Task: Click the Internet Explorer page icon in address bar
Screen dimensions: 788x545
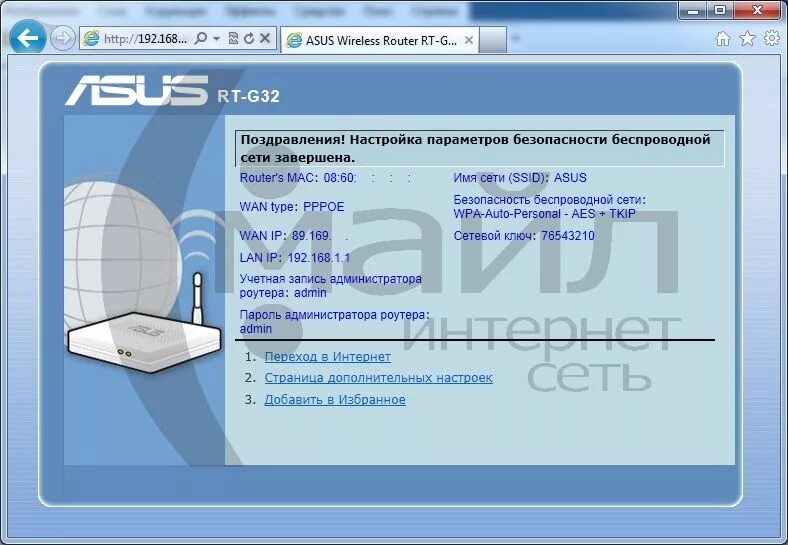Action: click(91, 38)
